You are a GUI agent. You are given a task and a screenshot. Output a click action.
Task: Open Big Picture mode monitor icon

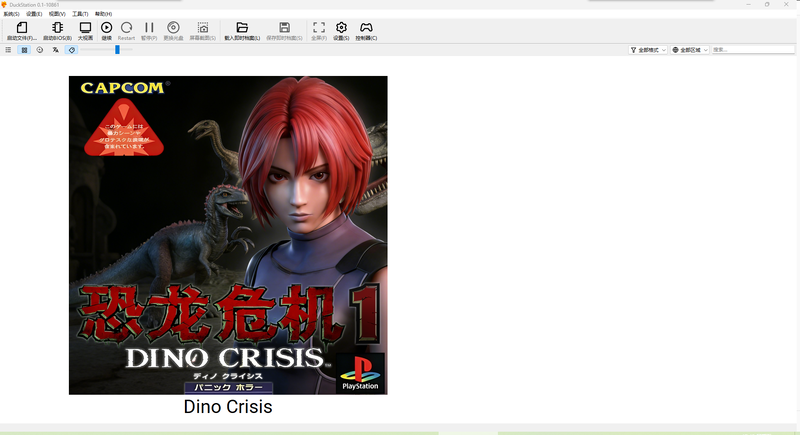click(85, 28)
